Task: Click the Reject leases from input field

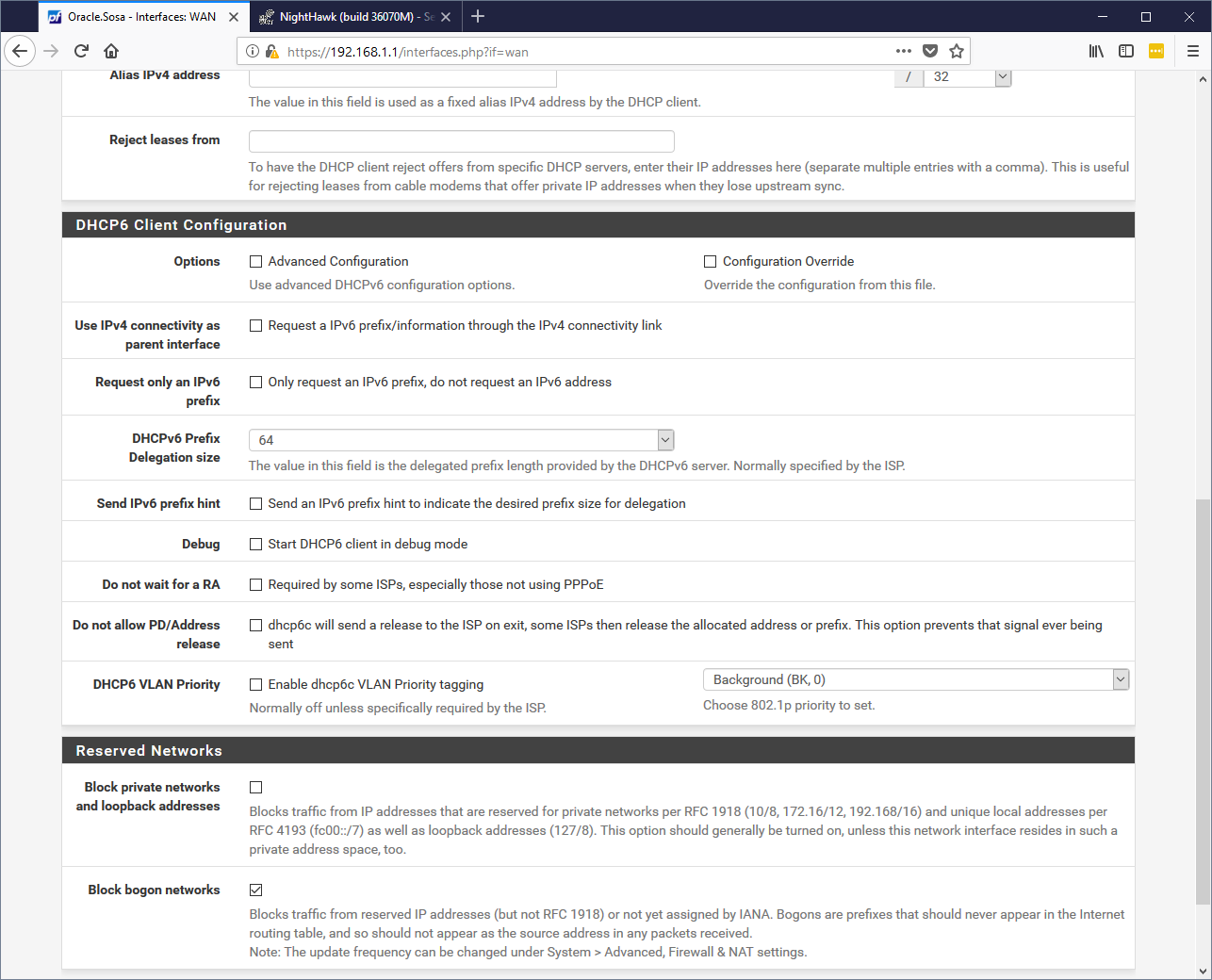Action: coord(461,141)
